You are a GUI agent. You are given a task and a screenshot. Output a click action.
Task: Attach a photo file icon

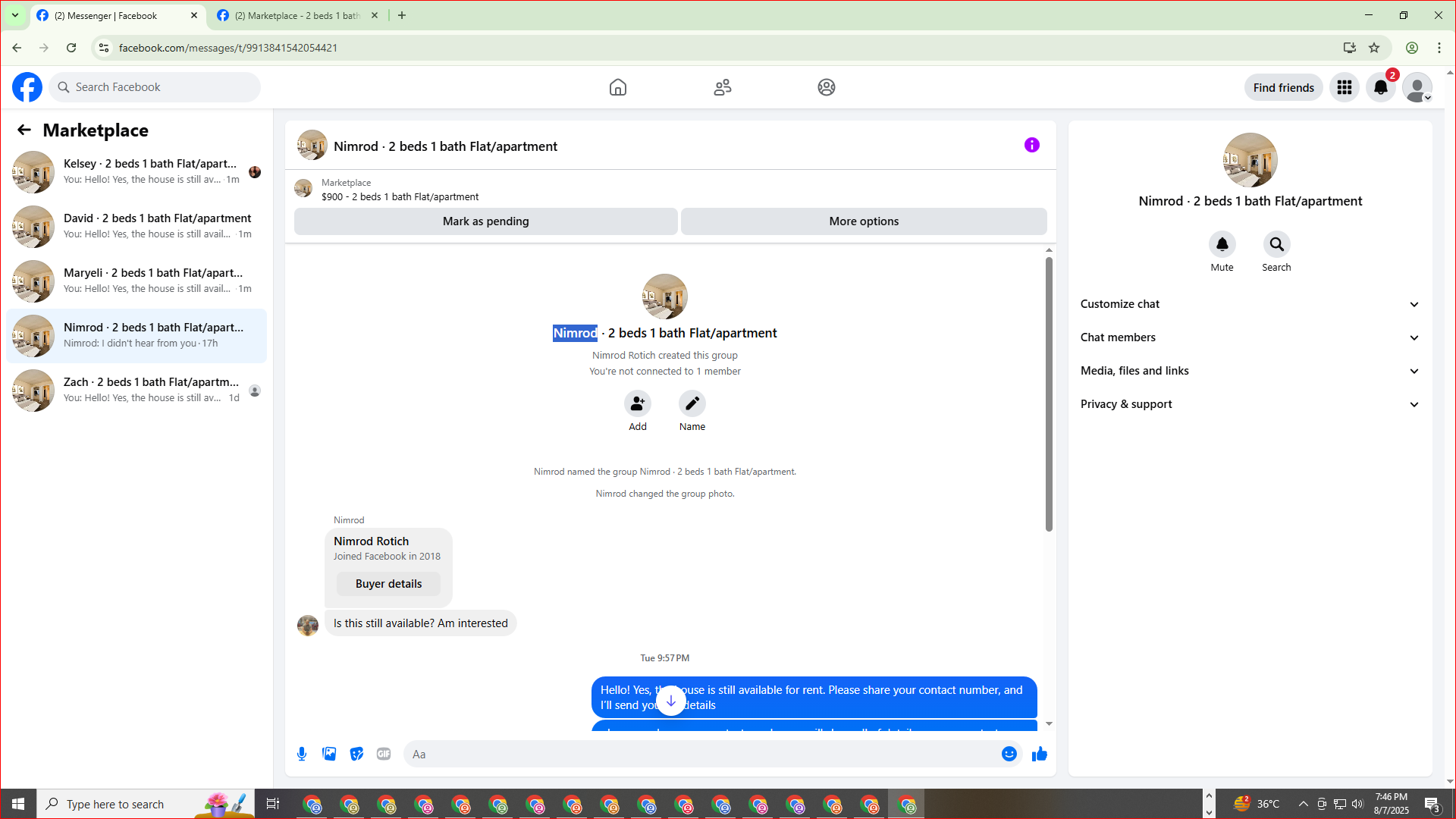click(329, 754)
